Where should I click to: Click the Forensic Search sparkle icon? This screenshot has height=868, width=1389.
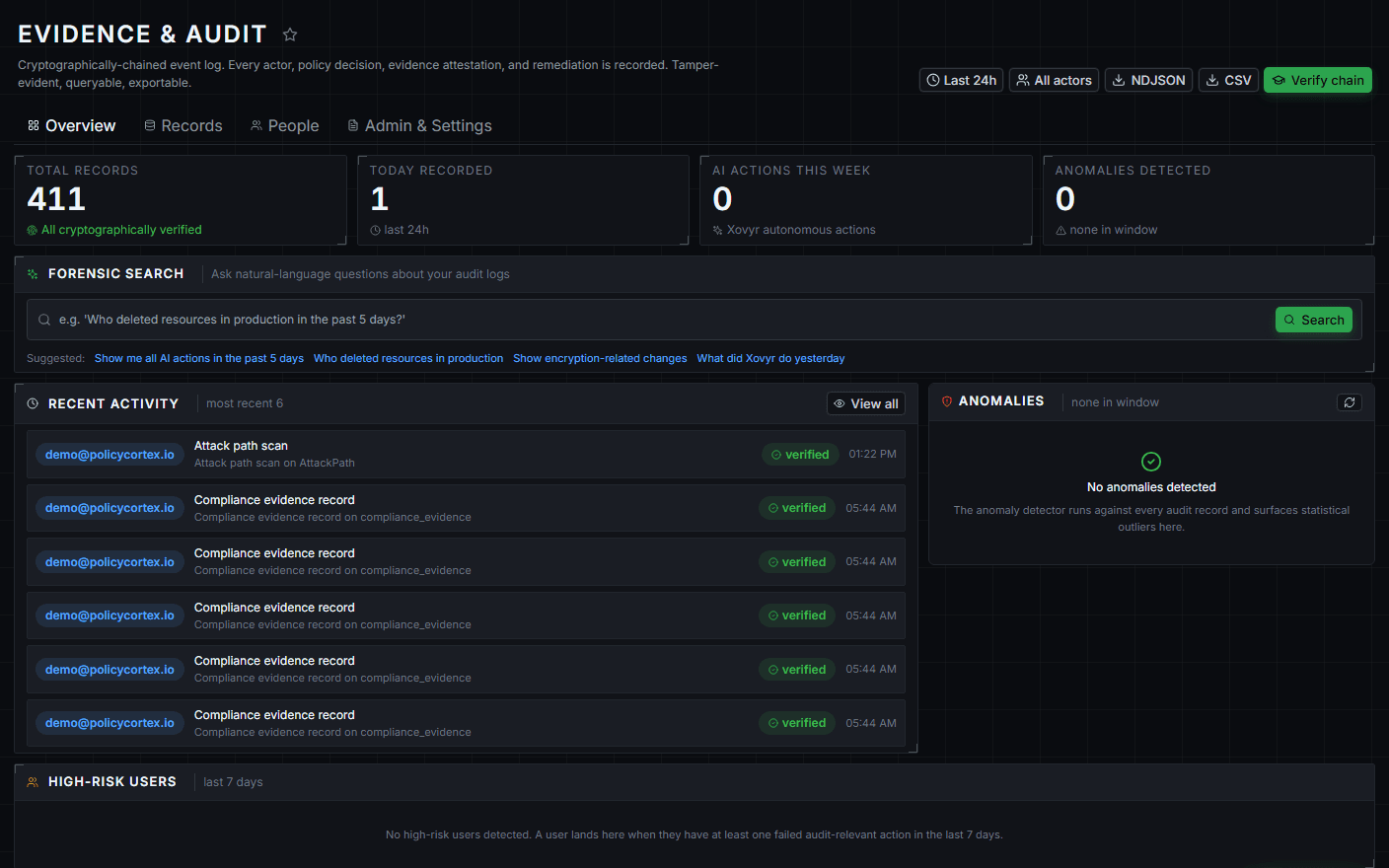[33, 274]
